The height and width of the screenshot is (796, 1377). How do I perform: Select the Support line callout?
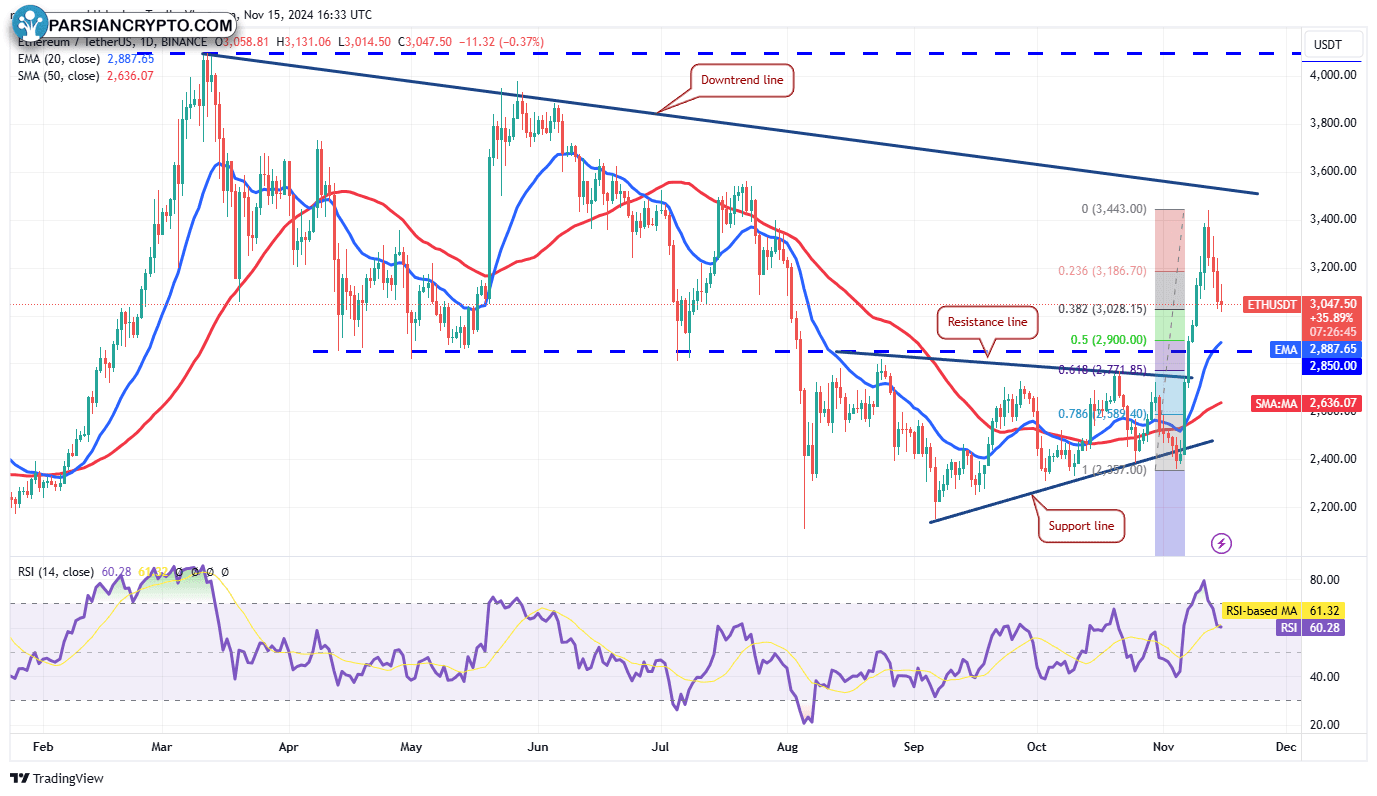[x=1082, y=526]
